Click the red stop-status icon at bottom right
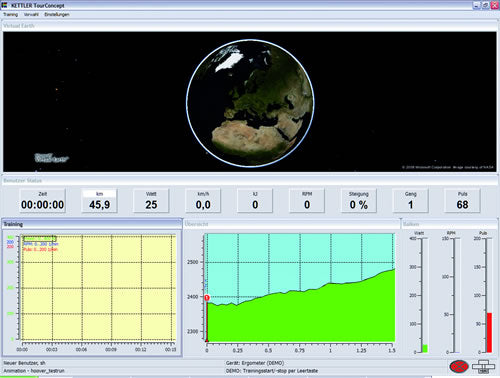This screenshot has height=378, width=500. pos(459,366)
